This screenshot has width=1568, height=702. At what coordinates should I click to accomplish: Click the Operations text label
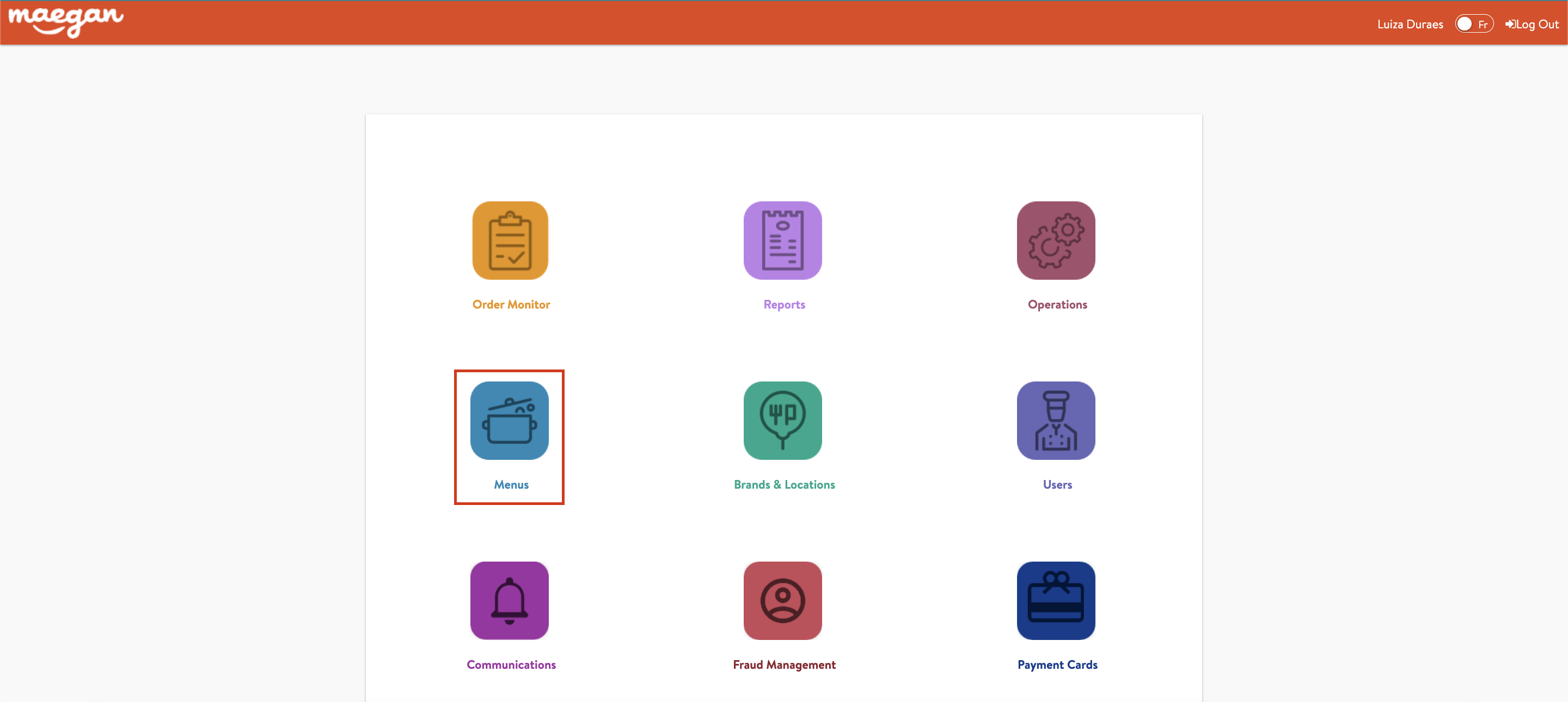[x=1056, y=304]
